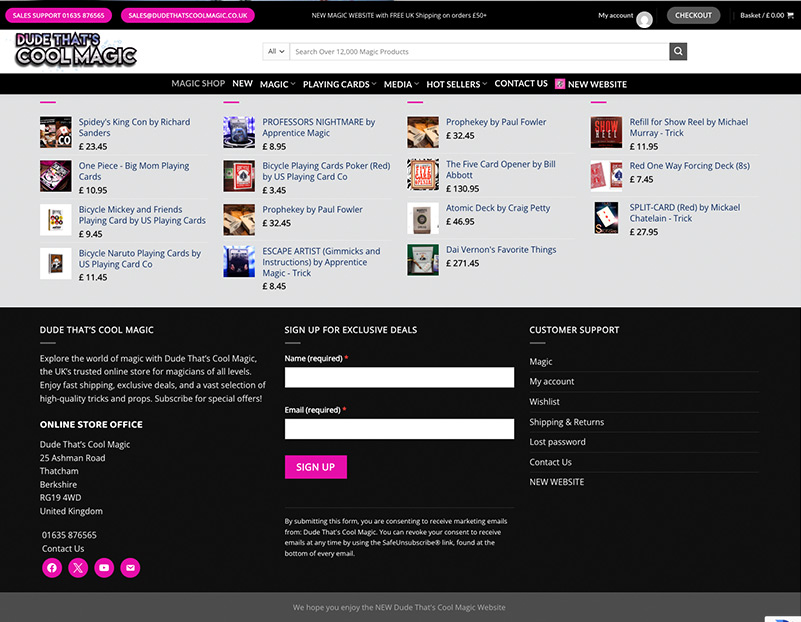
Task: Click the Email (required) input field
Action: tap(399, 429)
